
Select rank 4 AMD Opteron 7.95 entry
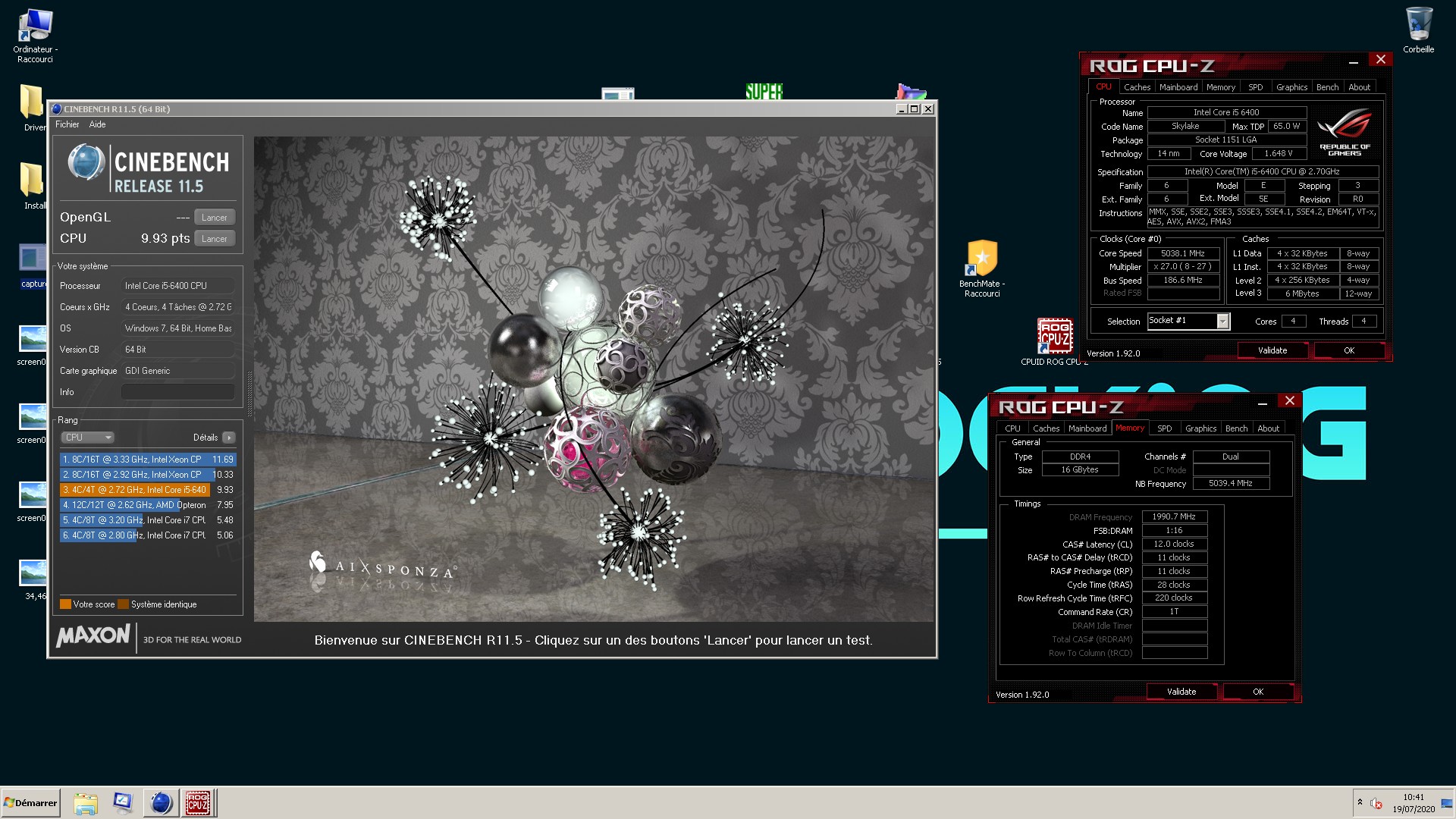148,505
